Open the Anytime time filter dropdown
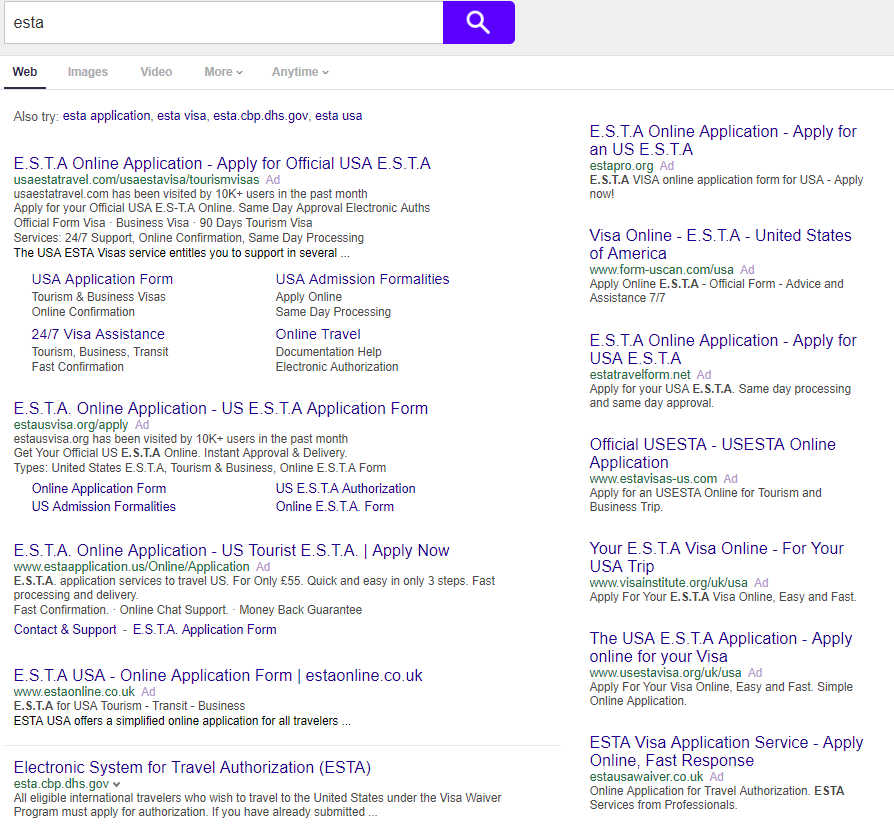The image size is (894, 831). point(300,72)
